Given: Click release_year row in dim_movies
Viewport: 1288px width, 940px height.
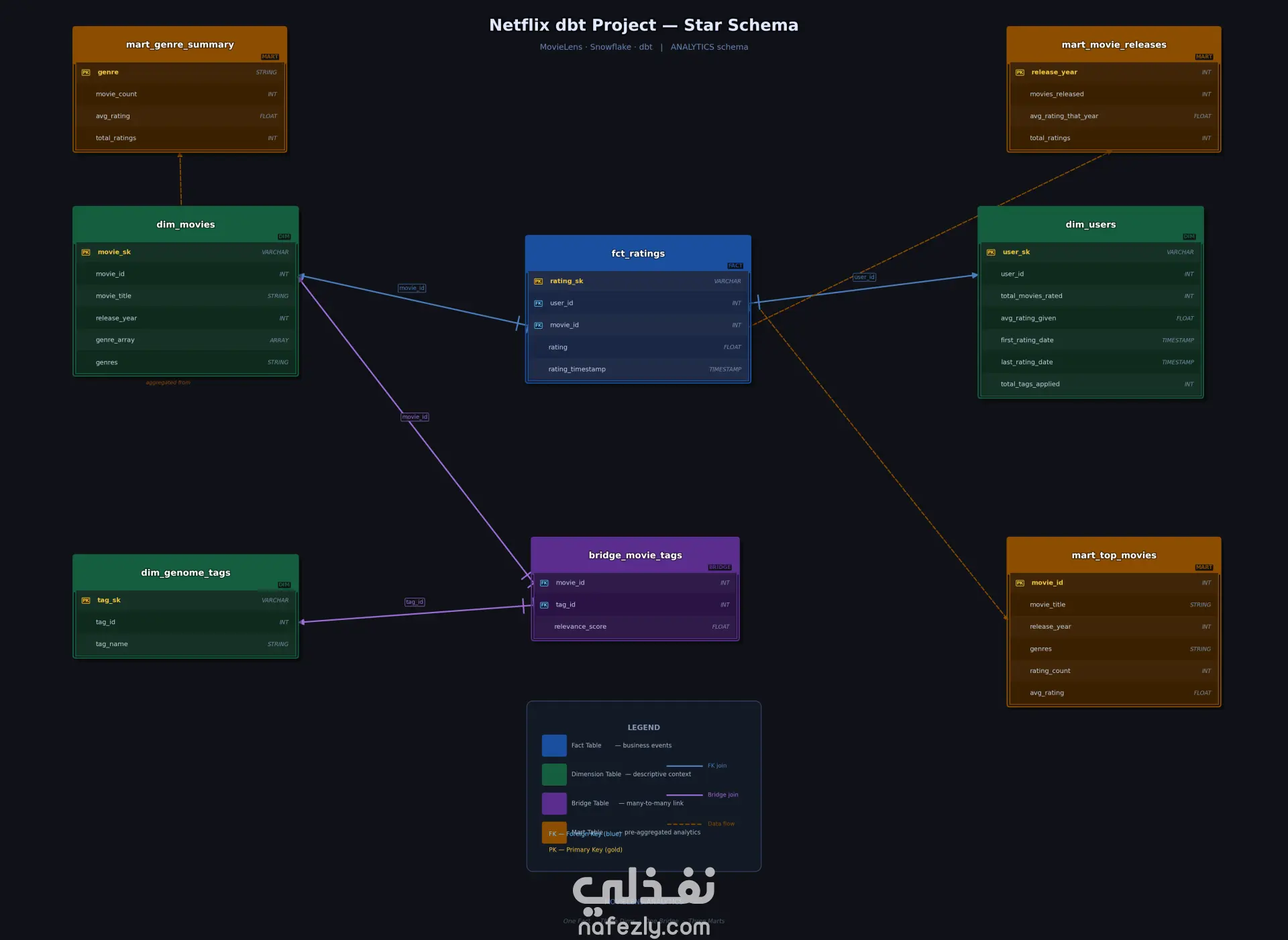Looking at the screenshot, I should (x=186, y=318).
